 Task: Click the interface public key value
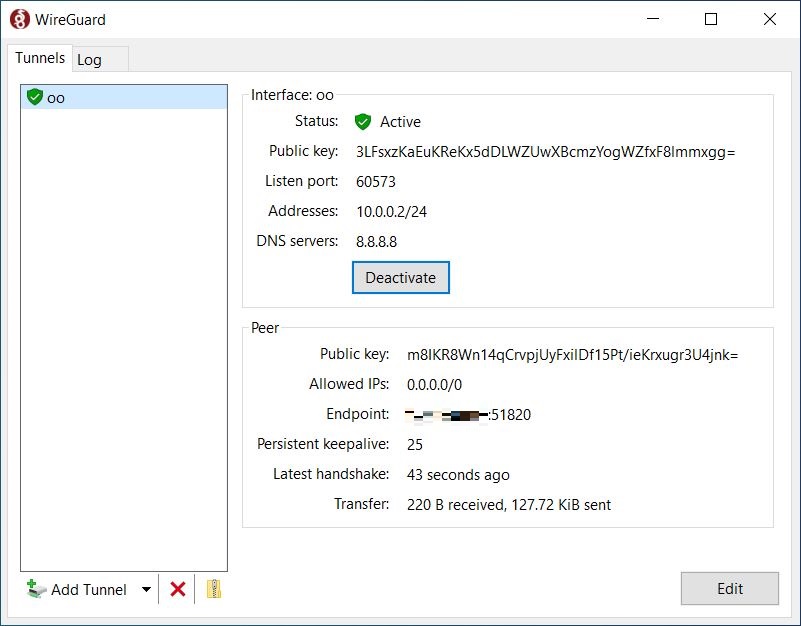(545, 152)
